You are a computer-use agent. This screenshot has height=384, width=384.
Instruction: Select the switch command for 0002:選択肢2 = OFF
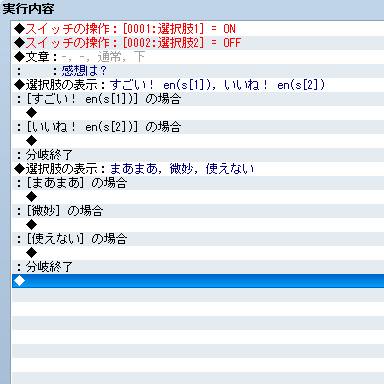(x=198, y=43)
